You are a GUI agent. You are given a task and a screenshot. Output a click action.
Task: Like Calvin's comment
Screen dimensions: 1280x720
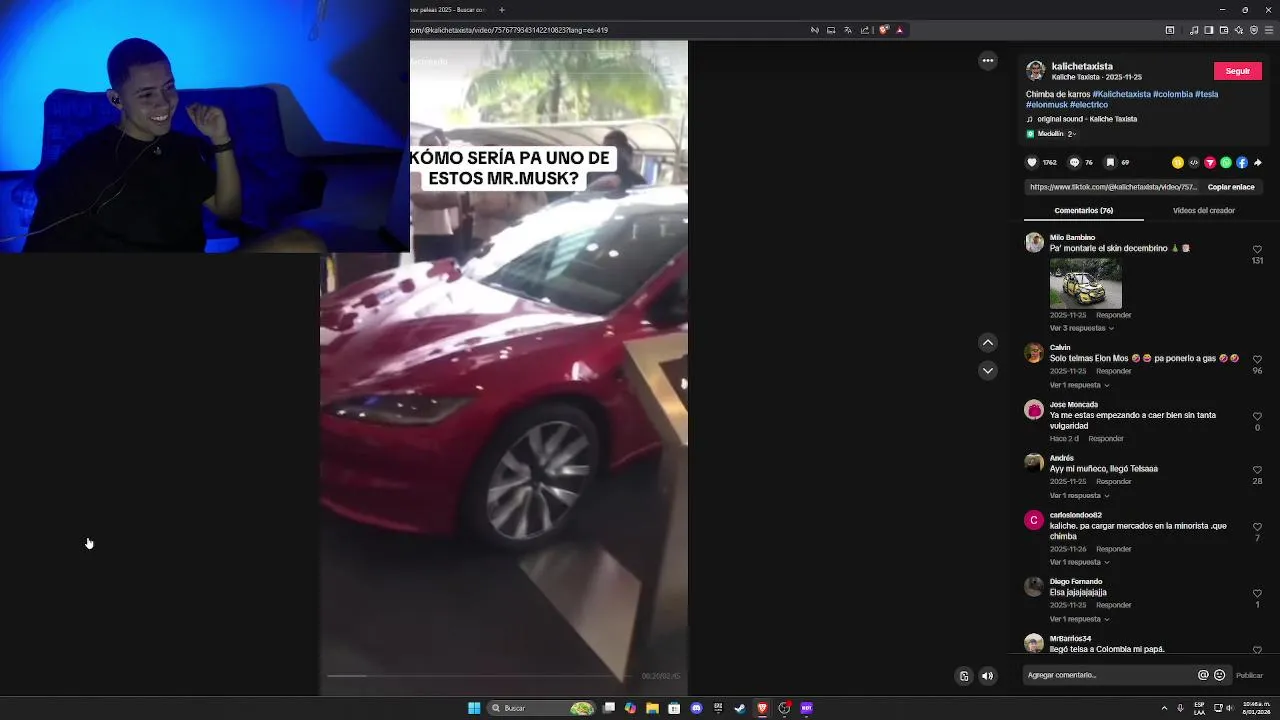point(1257,359)
